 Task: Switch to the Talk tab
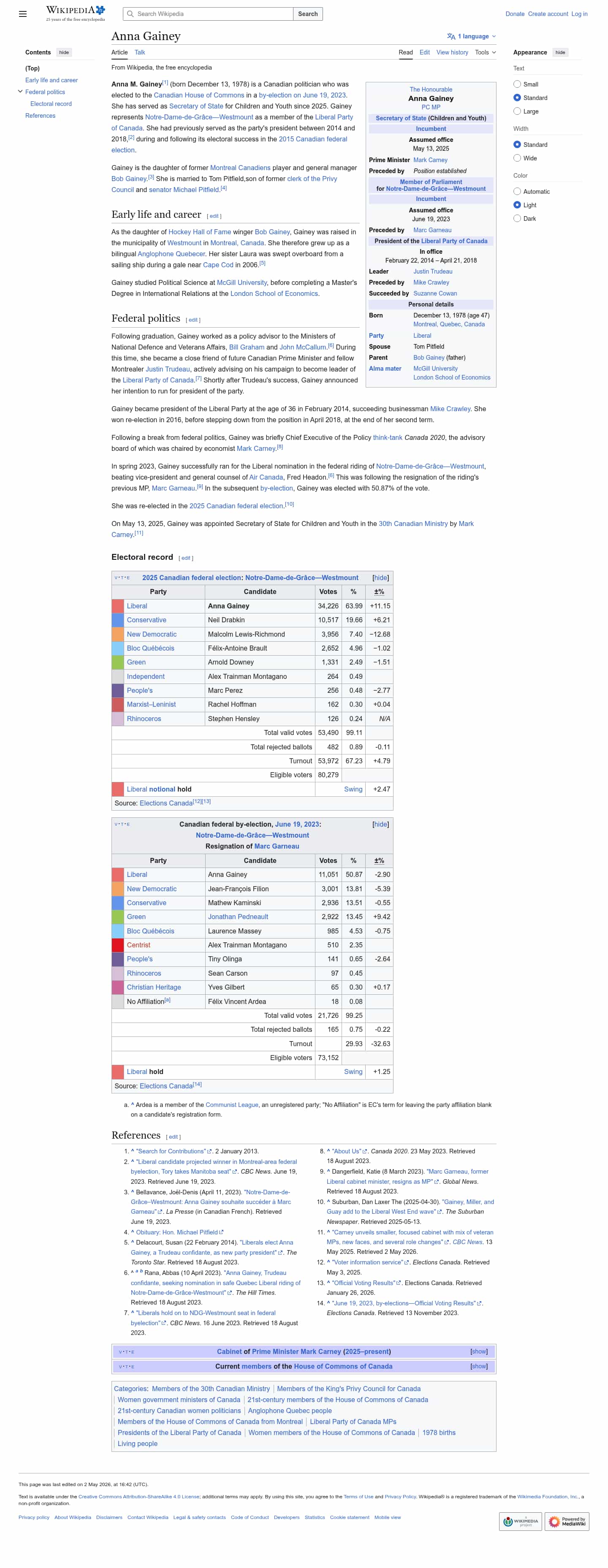coord(139,52)
